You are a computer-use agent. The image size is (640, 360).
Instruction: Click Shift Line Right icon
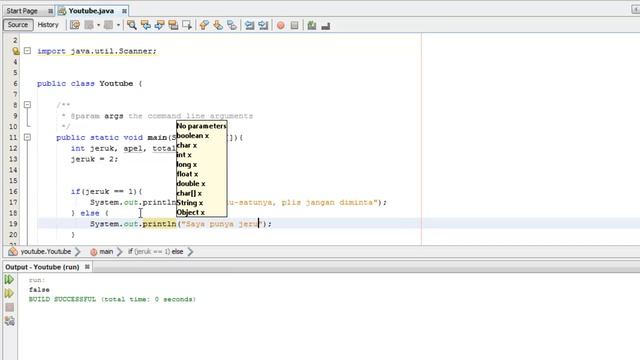tap(263, 25)
